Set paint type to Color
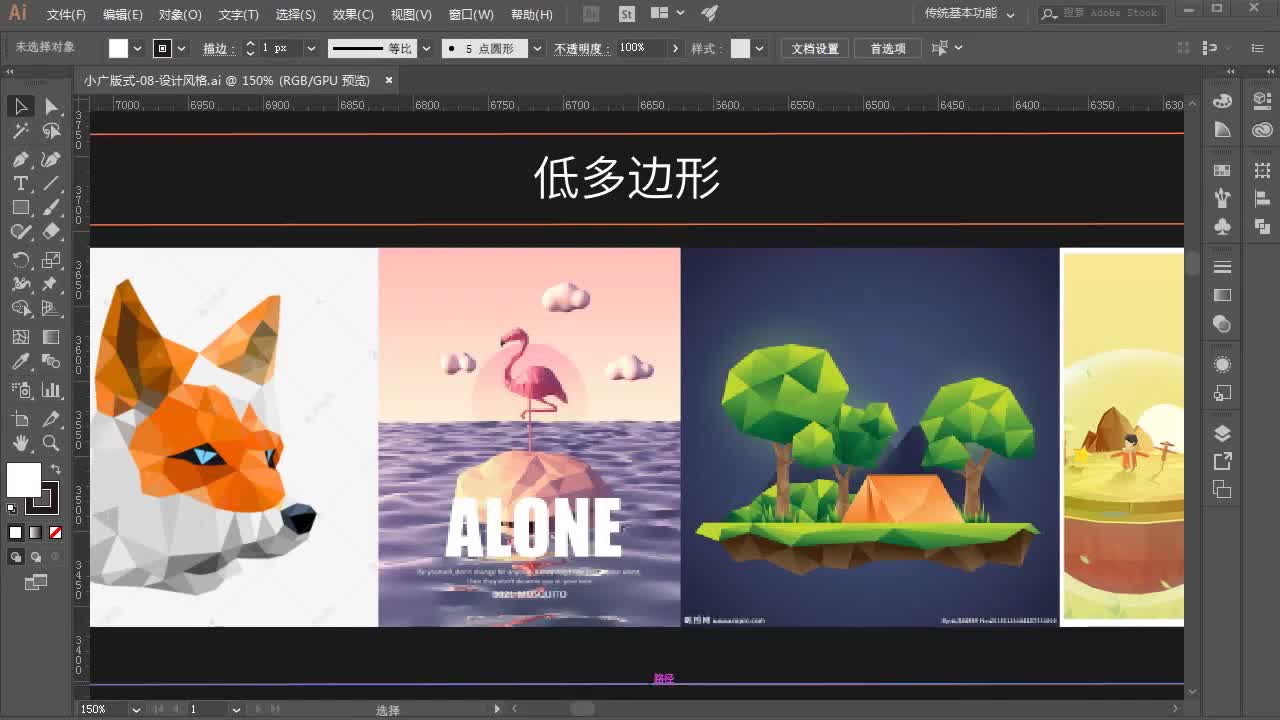Screen dimensions: 1280x720 (x=15, y=533)
